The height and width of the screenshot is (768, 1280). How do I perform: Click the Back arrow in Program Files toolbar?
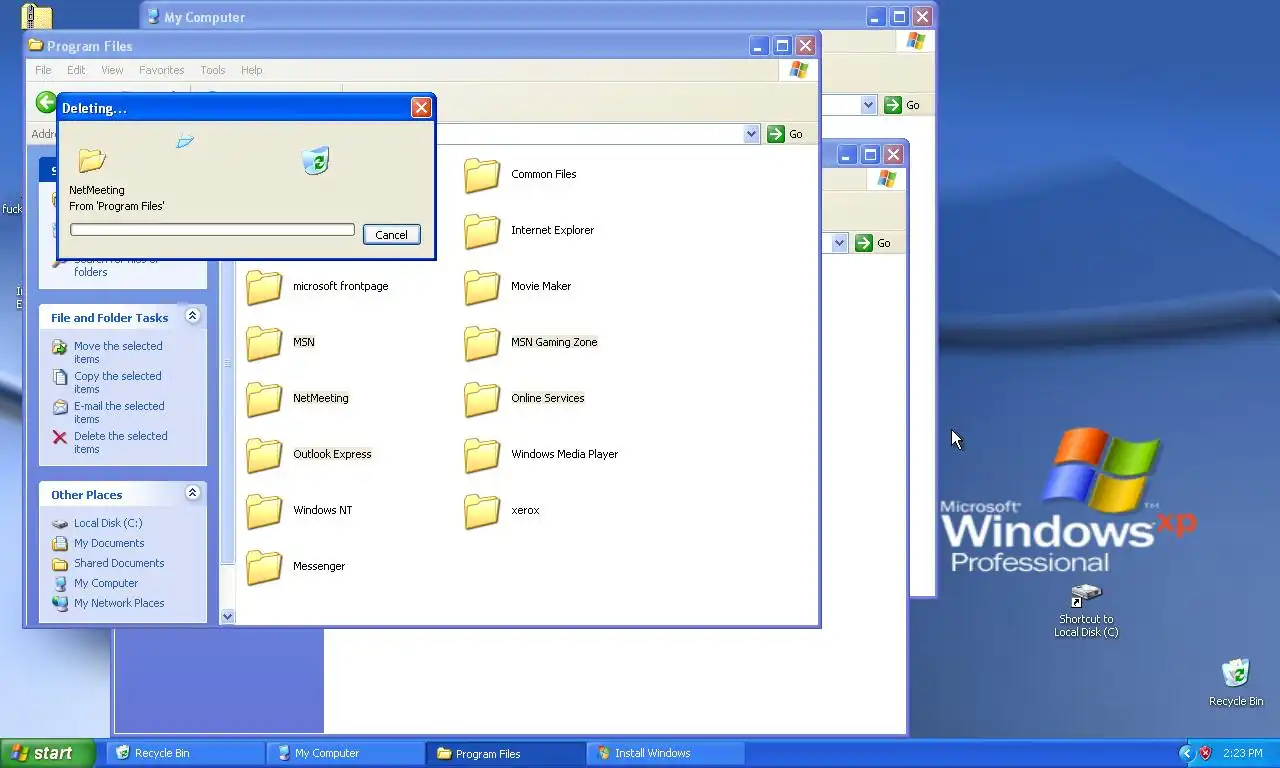46,102
